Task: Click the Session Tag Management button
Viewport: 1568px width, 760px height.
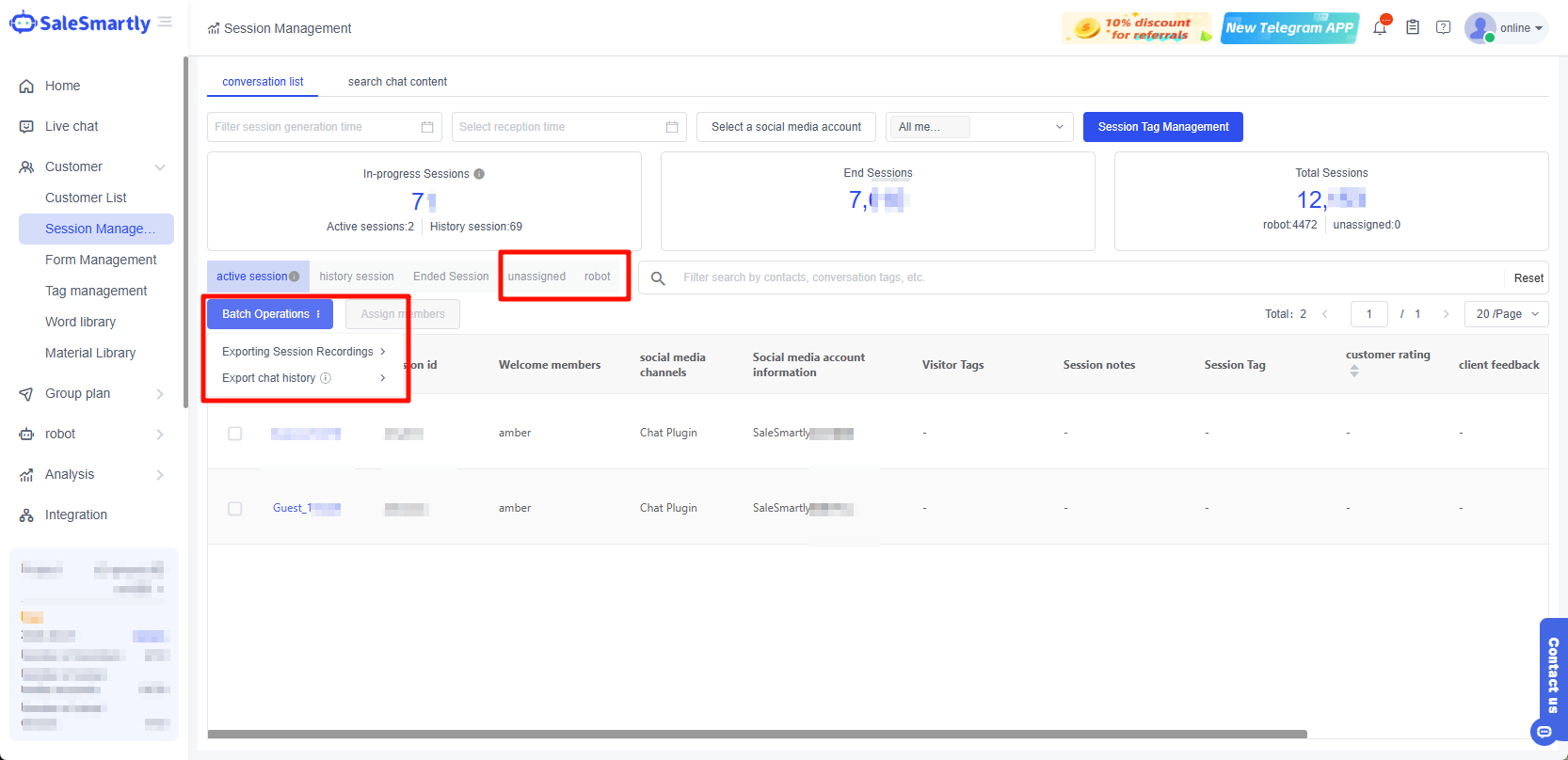Action: pos(1162,127)
